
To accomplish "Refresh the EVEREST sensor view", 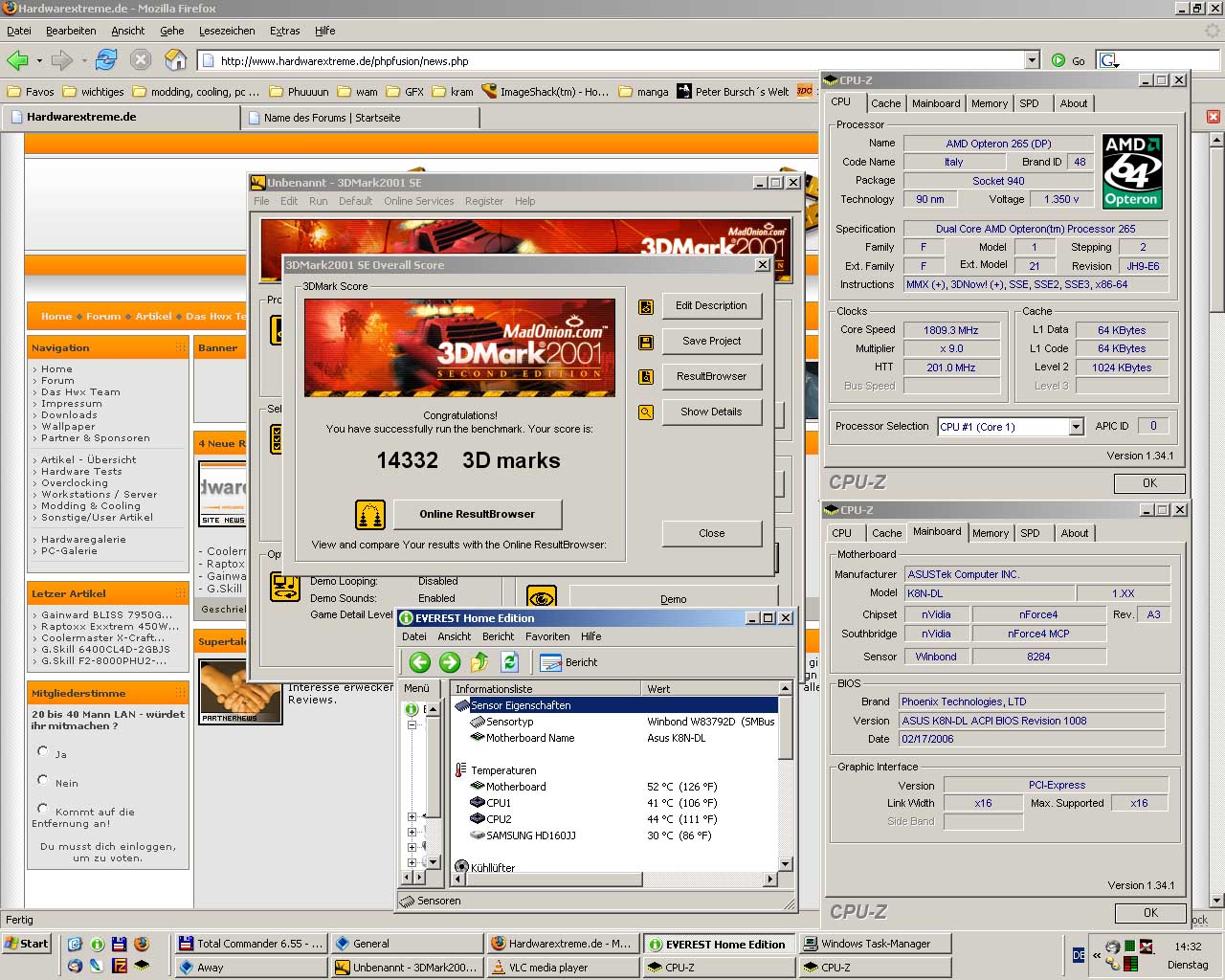I will pyautogui.click(x=509, y=662).
